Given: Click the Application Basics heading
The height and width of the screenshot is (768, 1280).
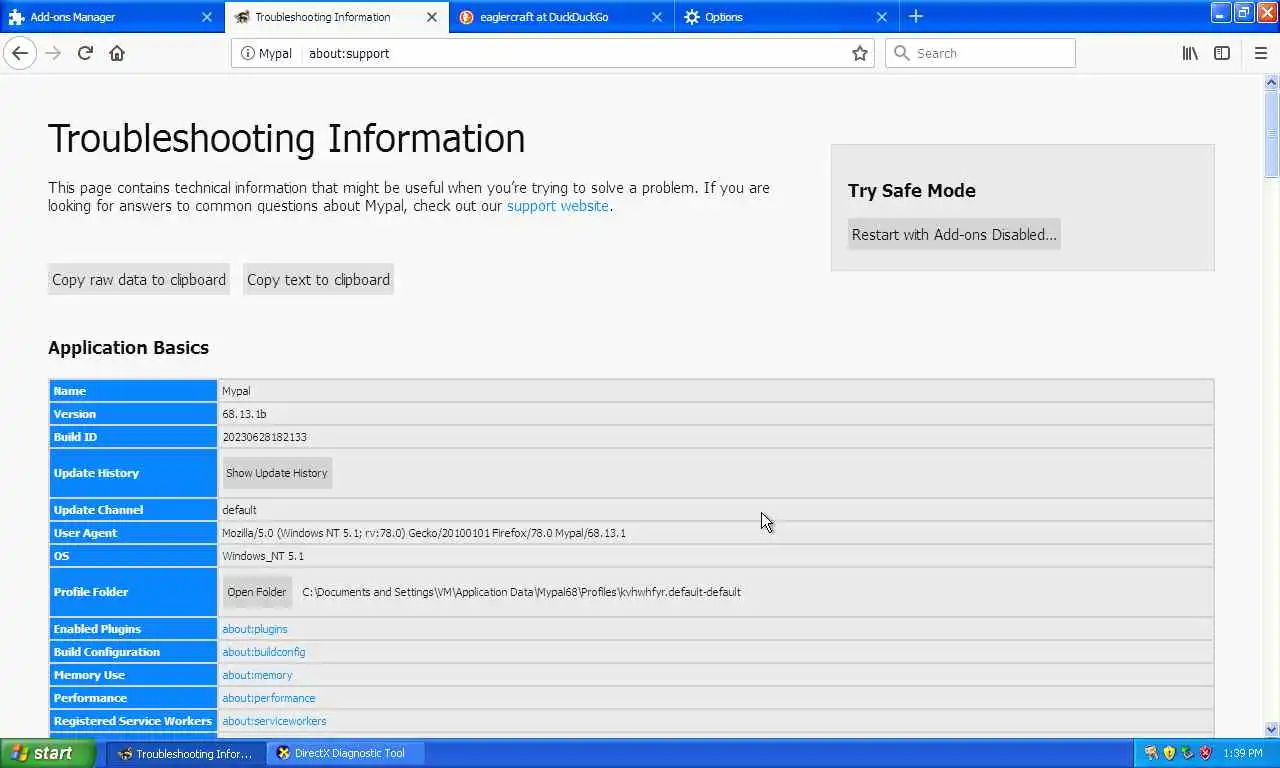Looking at the screenshot, I should pos(128,348).
